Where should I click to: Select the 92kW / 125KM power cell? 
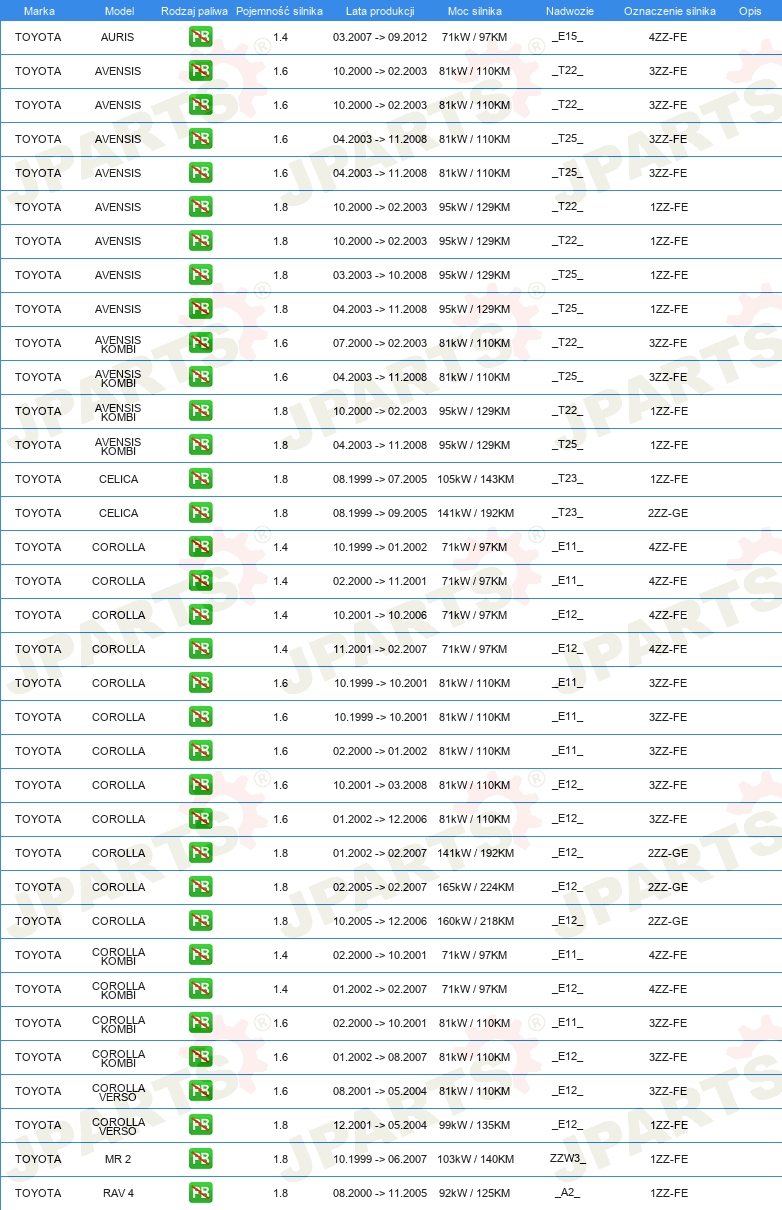(x=475, y=1193)
